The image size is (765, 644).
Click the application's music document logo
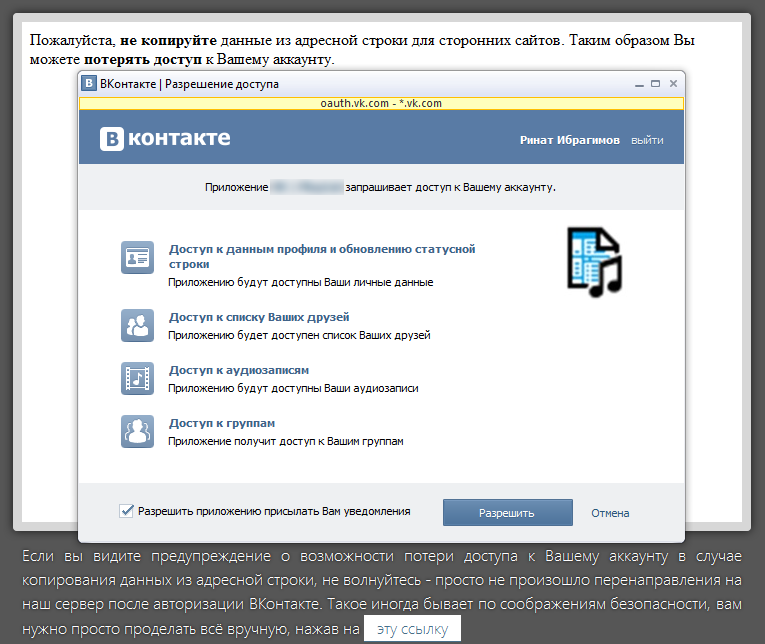click(594, 262)
